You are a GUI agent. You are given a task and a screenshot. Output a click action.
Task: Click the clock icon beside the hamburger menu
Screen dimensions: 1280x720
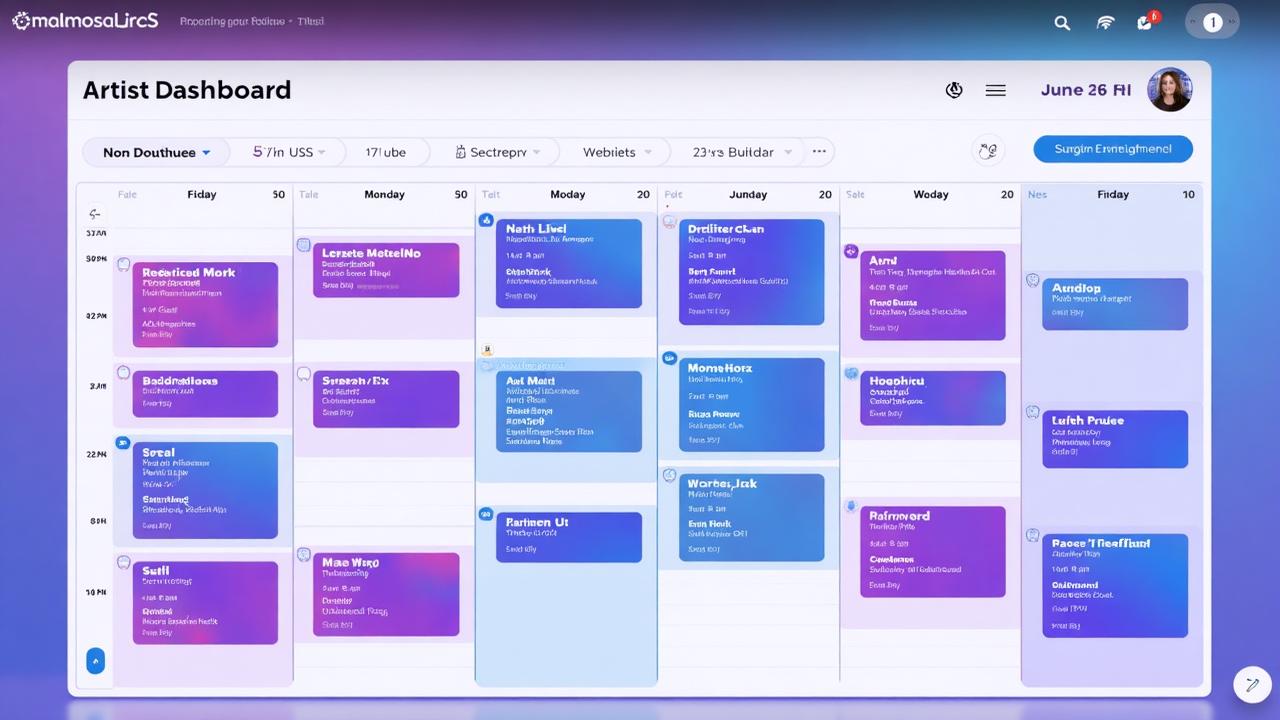(954, 90)
